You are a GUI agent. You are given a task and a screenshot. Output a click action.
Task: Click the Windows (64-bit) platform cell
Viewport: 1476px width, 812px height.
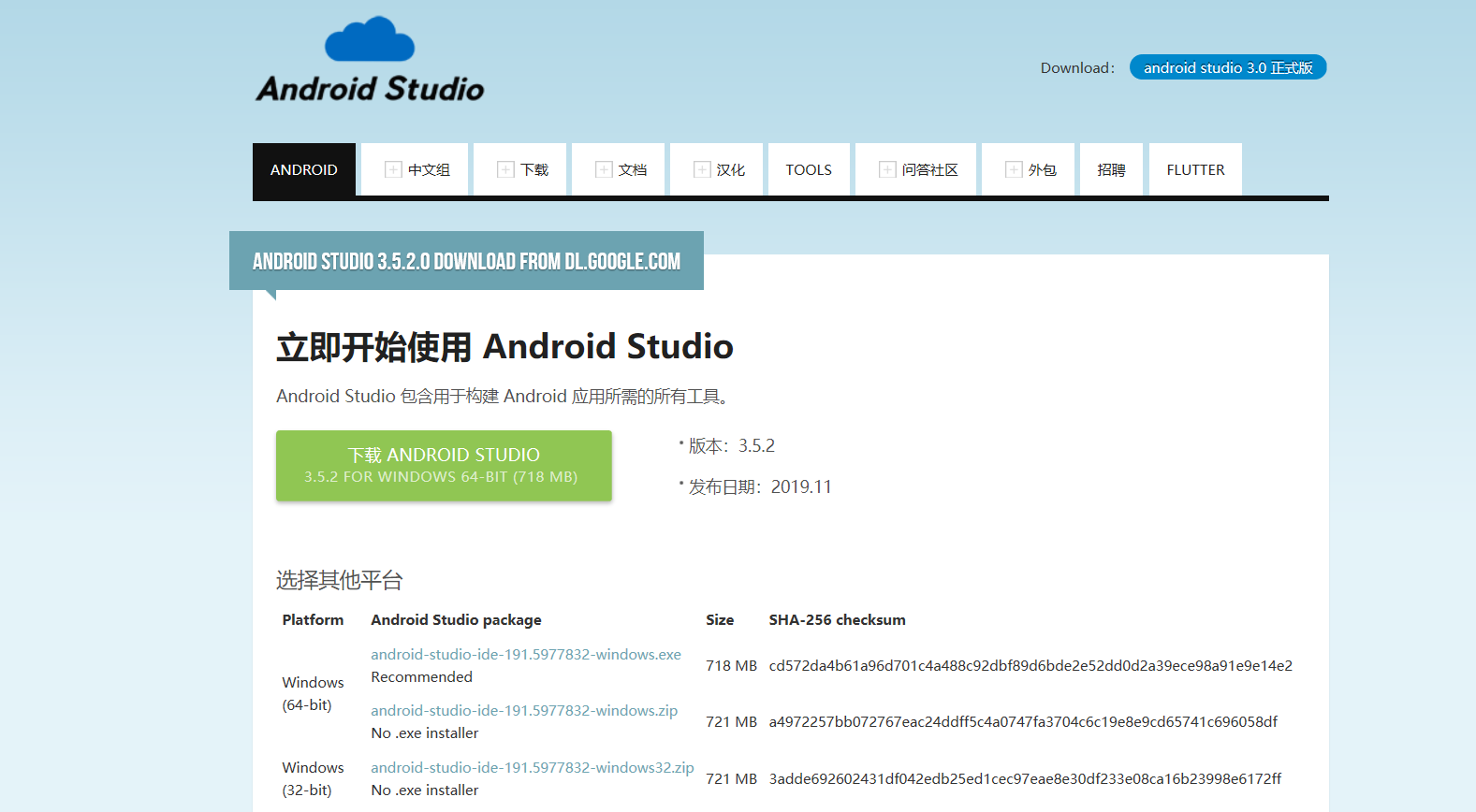313,694
